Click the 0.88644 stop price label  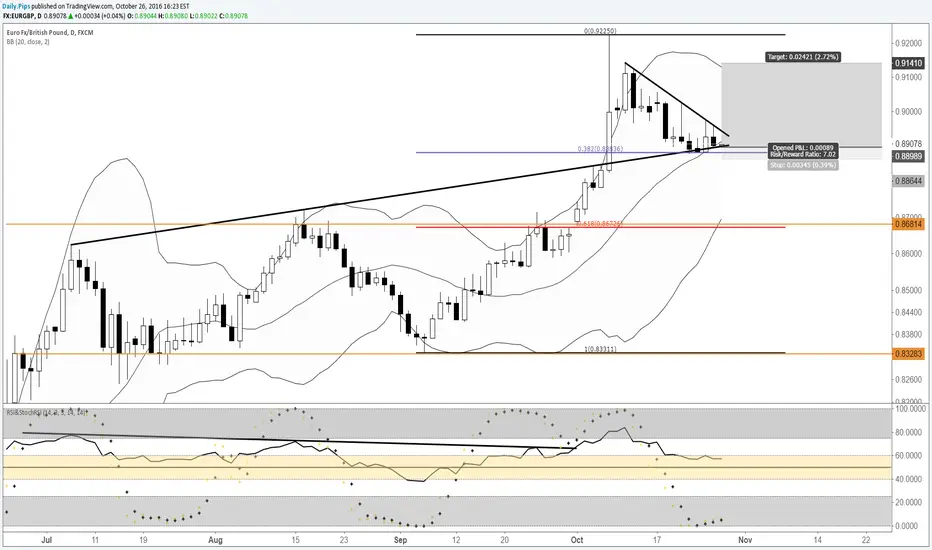pos(908,180)
